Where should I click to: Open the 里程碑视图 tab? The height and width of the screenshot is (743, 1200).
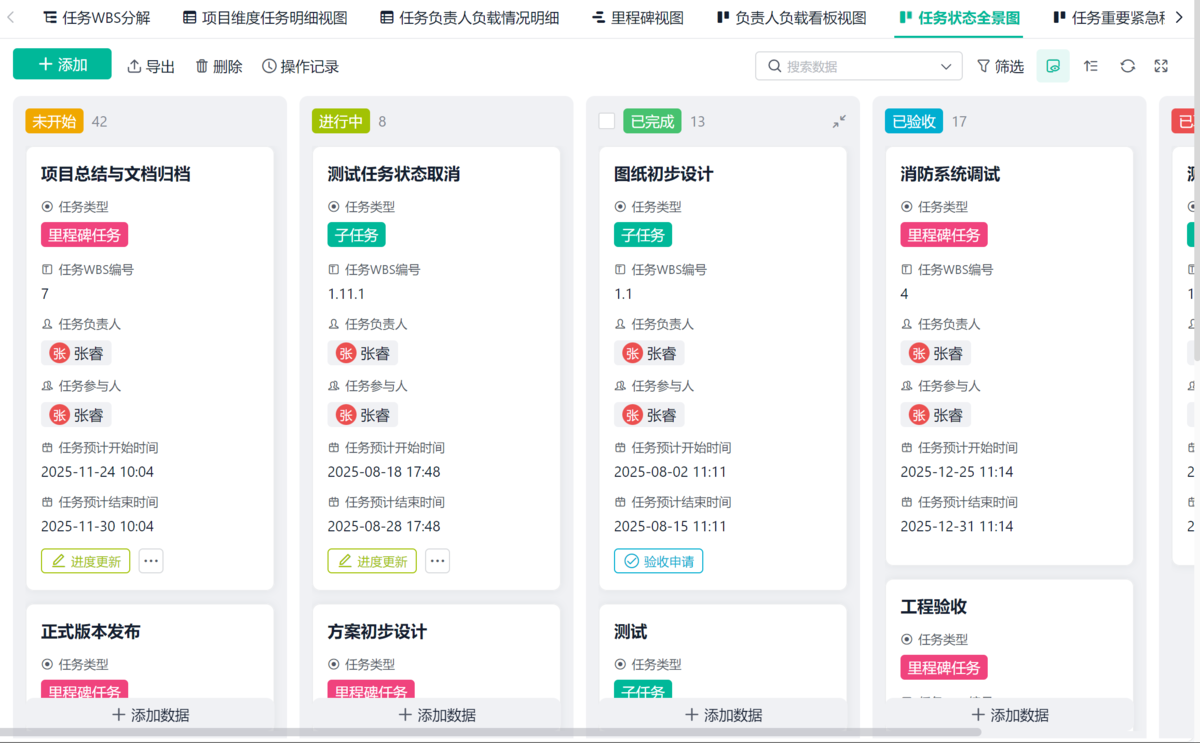(638, 17)
